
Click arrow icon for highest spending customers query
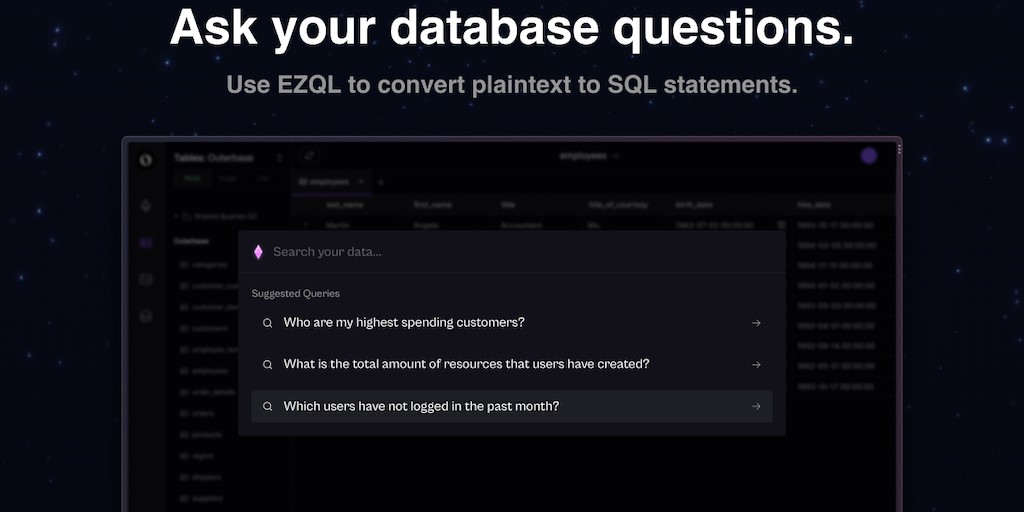click(756, 323)
